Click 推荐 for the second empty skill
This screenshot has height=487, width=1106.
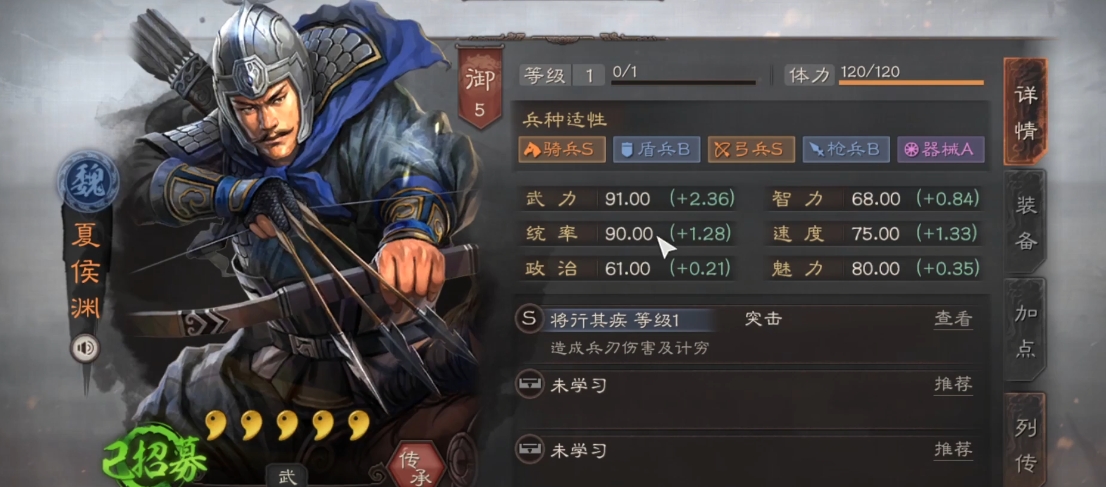click(954, 450)
